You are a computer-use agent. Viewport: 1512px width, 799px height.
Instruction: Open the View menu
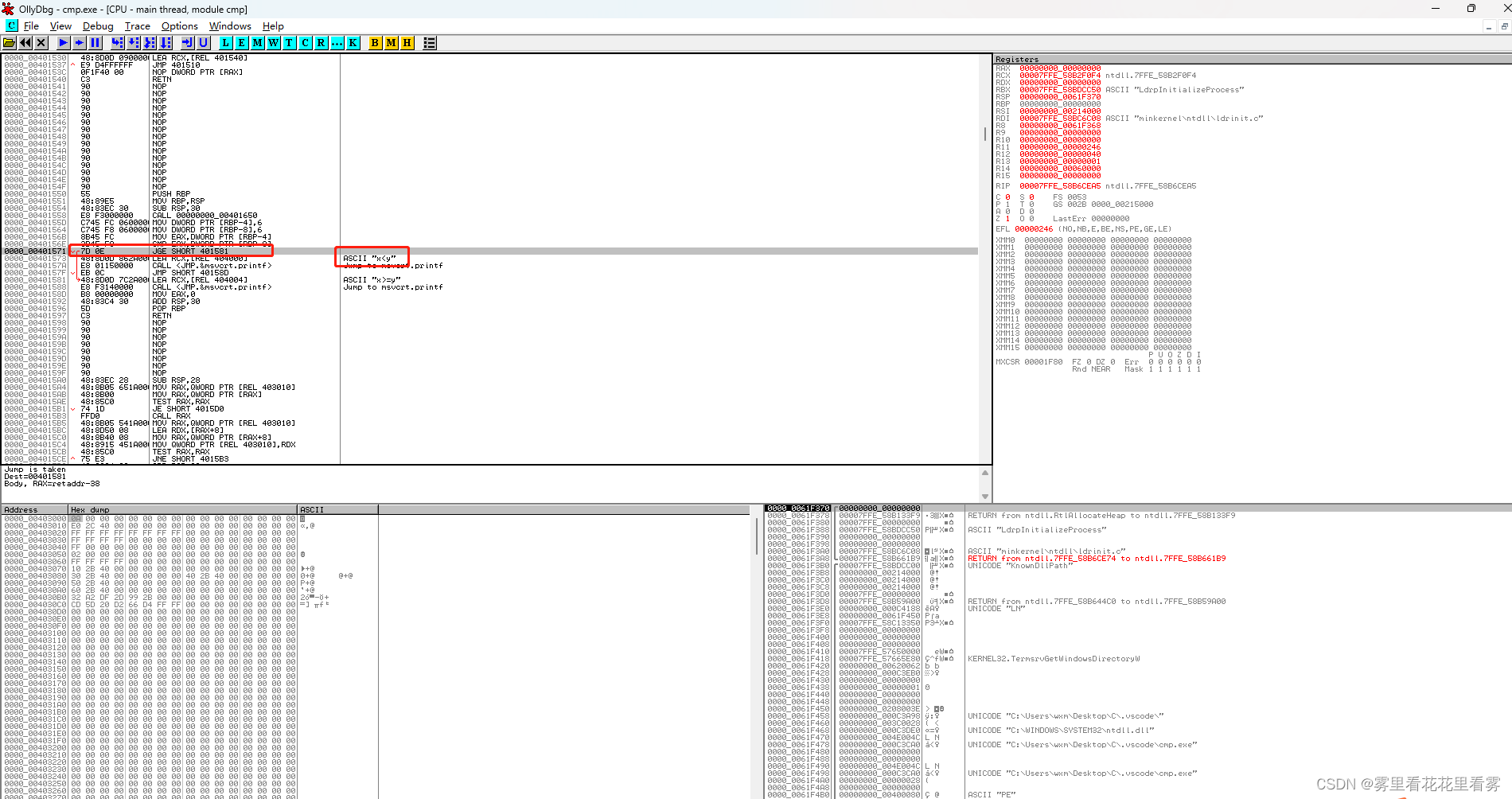[60, 26]
